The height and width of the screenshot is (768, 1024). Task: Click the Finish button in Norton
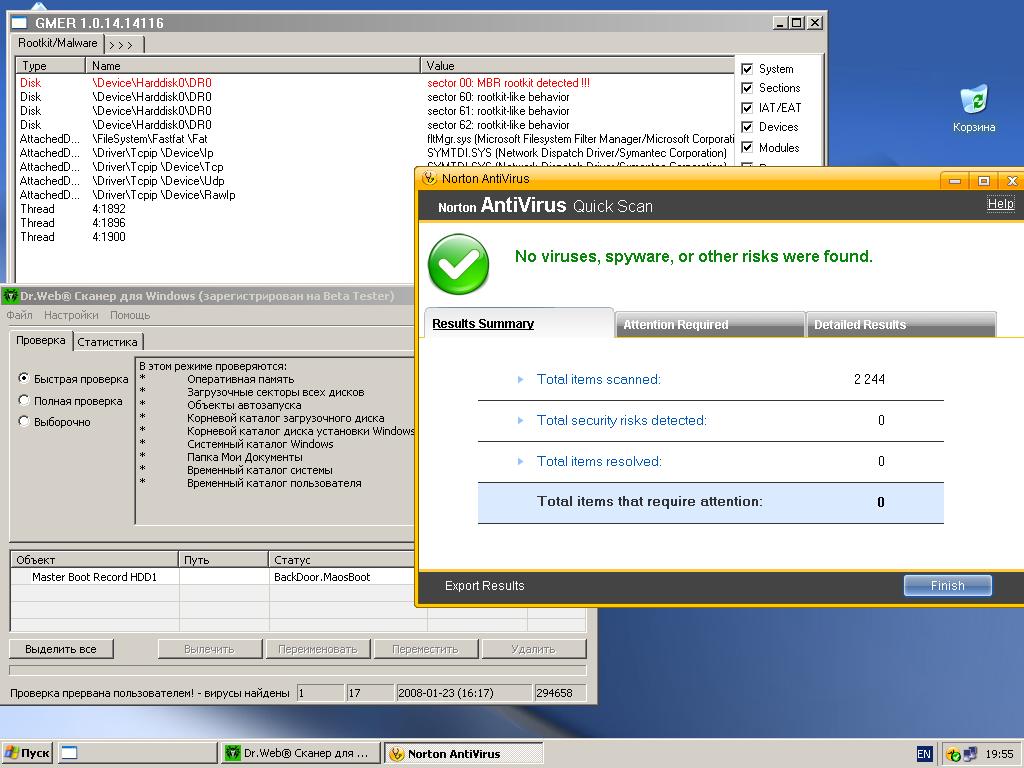coord(948,586)
